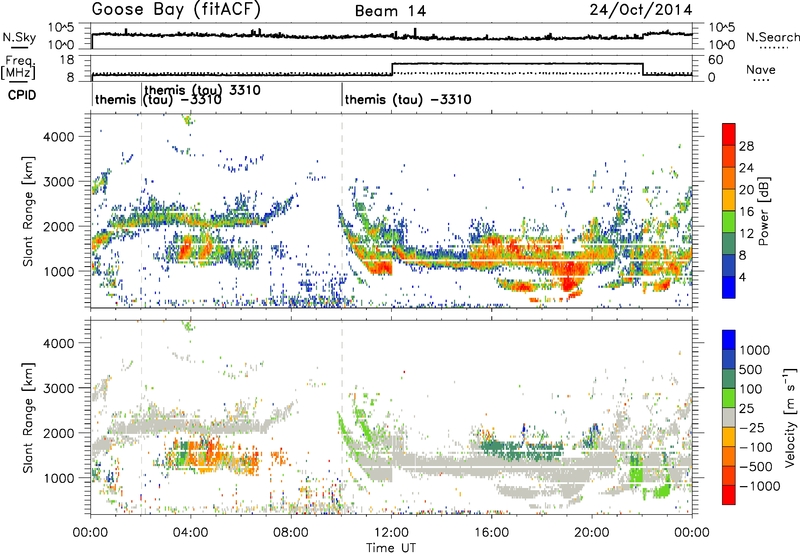Click the "16" Power colorbar tick label
The image size is (800, 554).
point(746,212)
